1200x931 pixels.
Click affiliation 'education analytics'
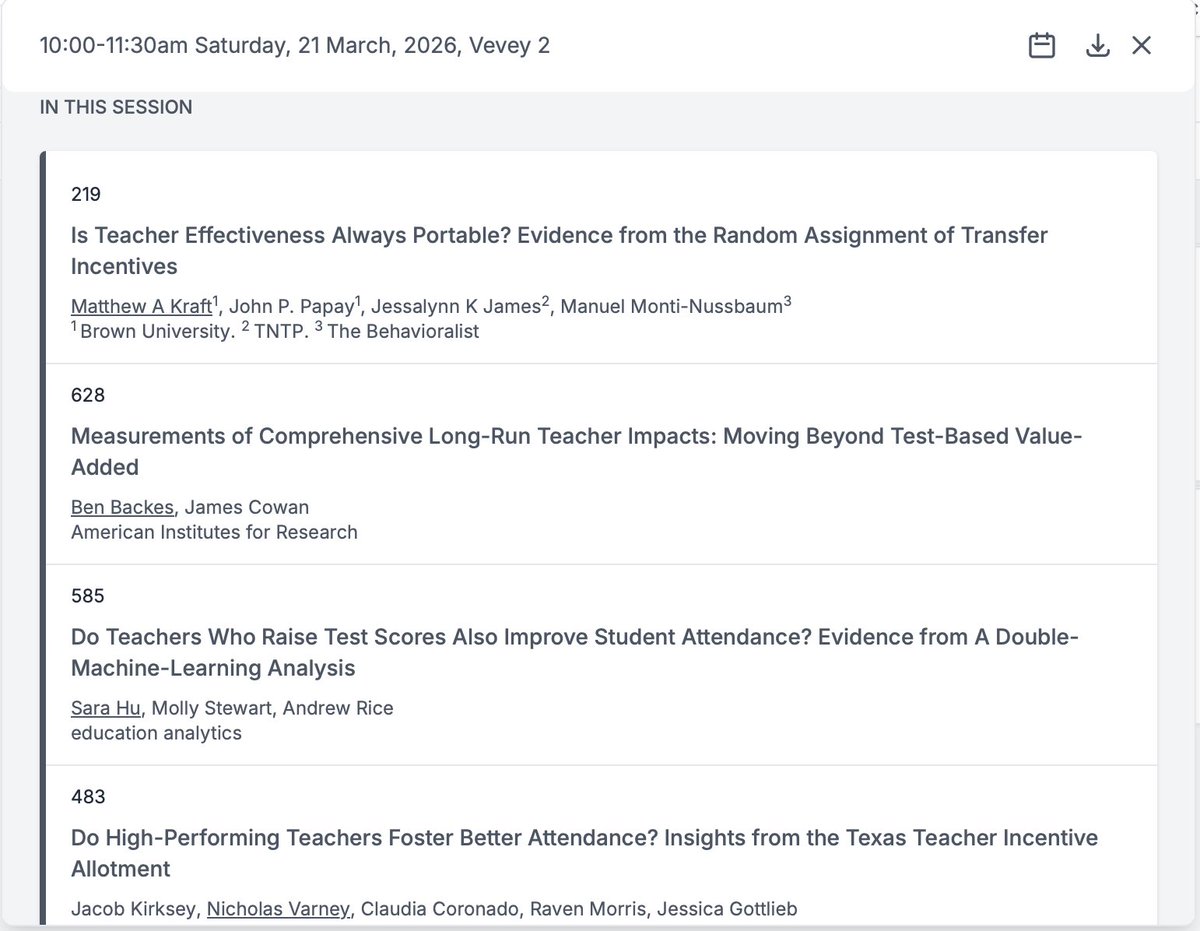point(156,733)
